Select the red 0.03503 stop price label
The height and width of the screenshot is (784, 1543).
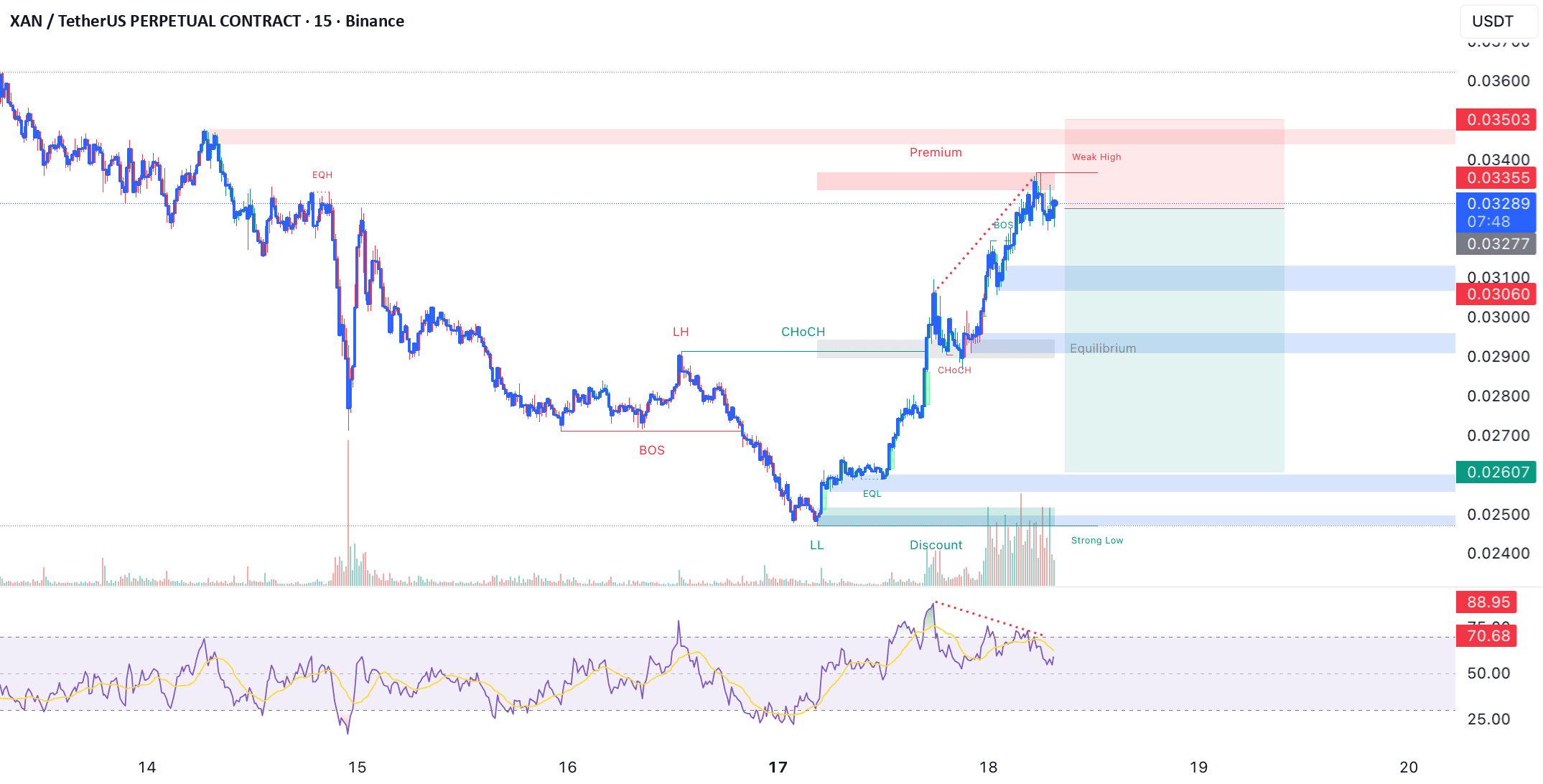pyautogui.click(x=1496, y=120)
